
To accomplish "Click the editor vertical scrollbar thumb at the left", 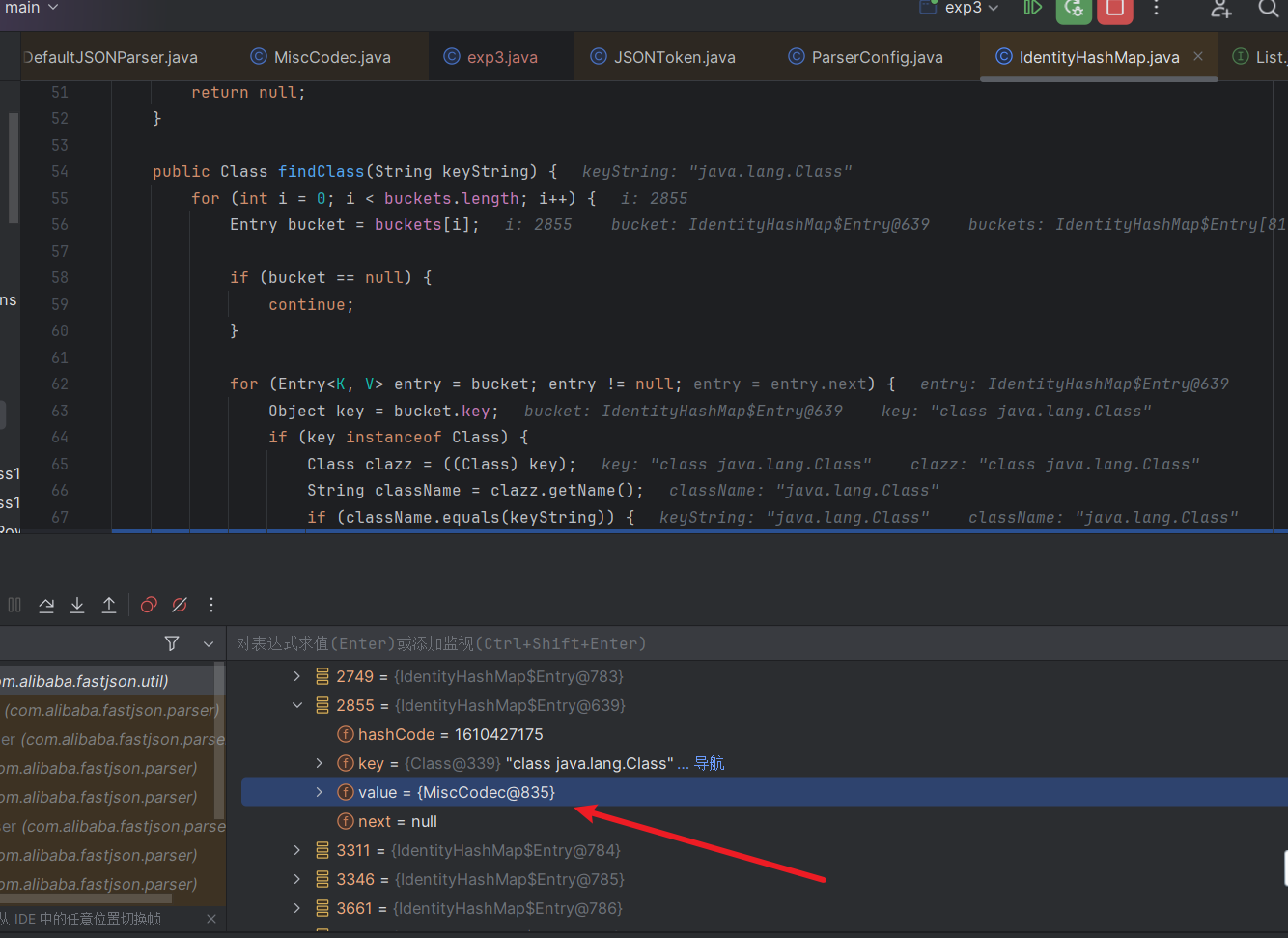I will 14,167.
